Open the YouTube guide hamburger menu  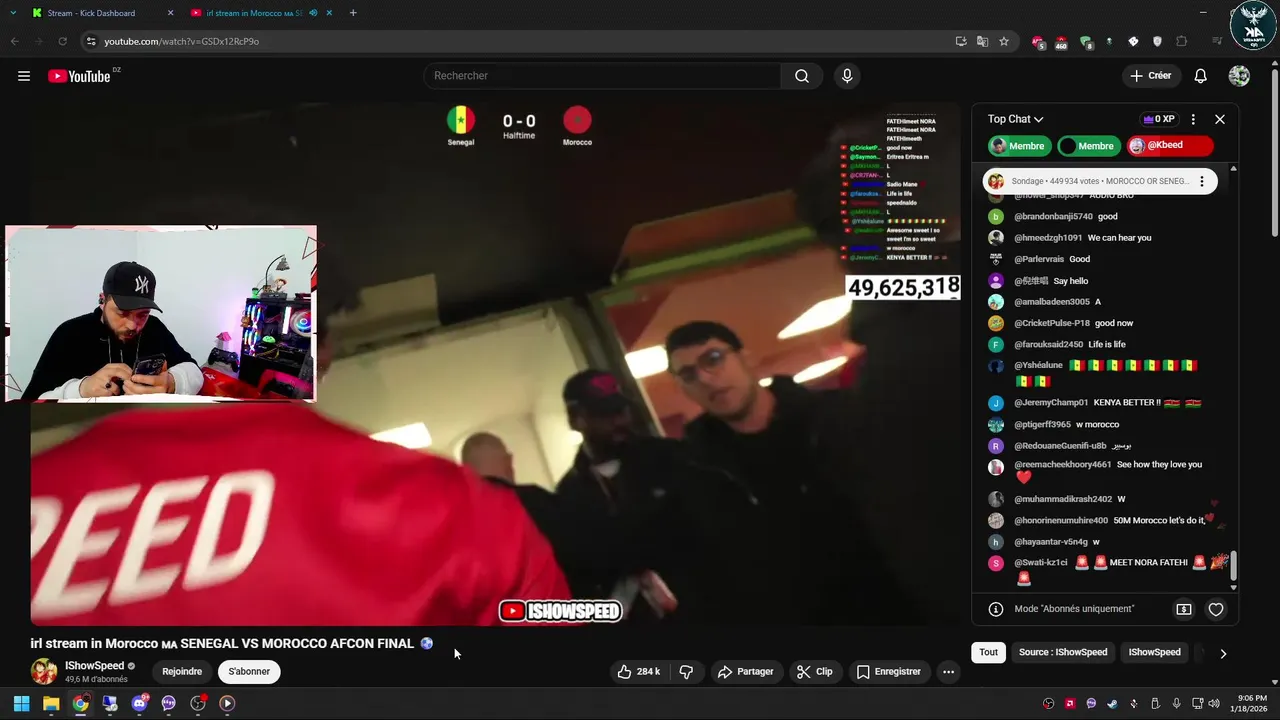24,76
